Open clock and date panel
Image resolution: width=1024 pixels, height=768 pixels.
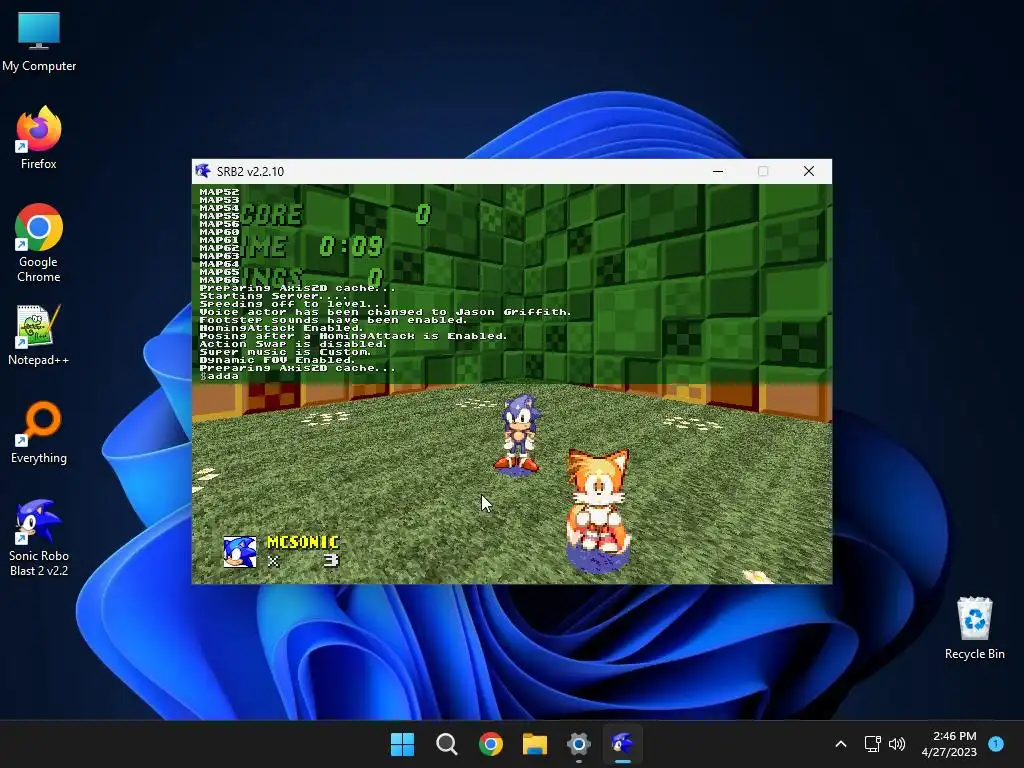949,744
